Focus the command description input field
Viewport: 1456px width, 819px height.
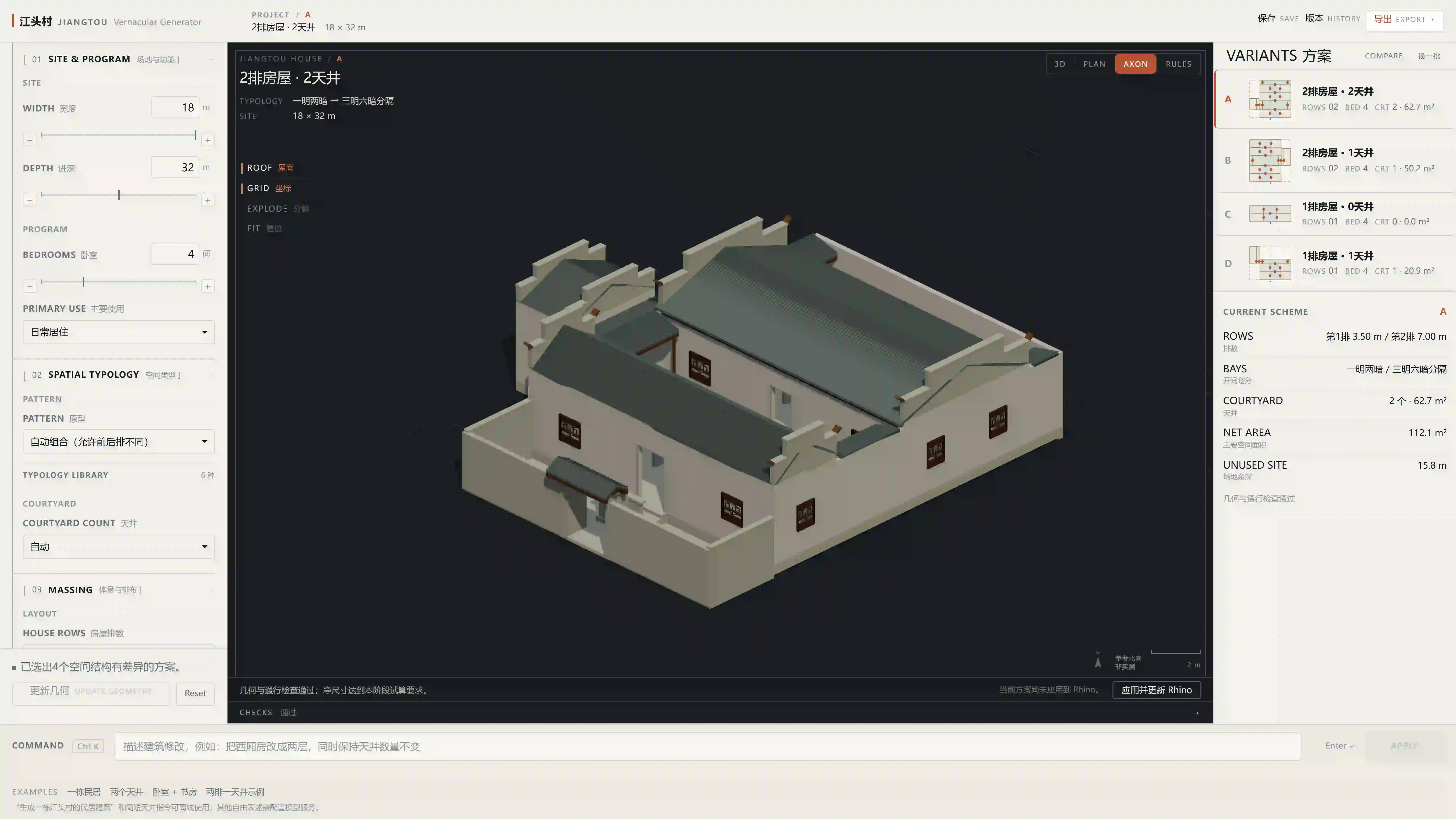[x=708, y=747]
